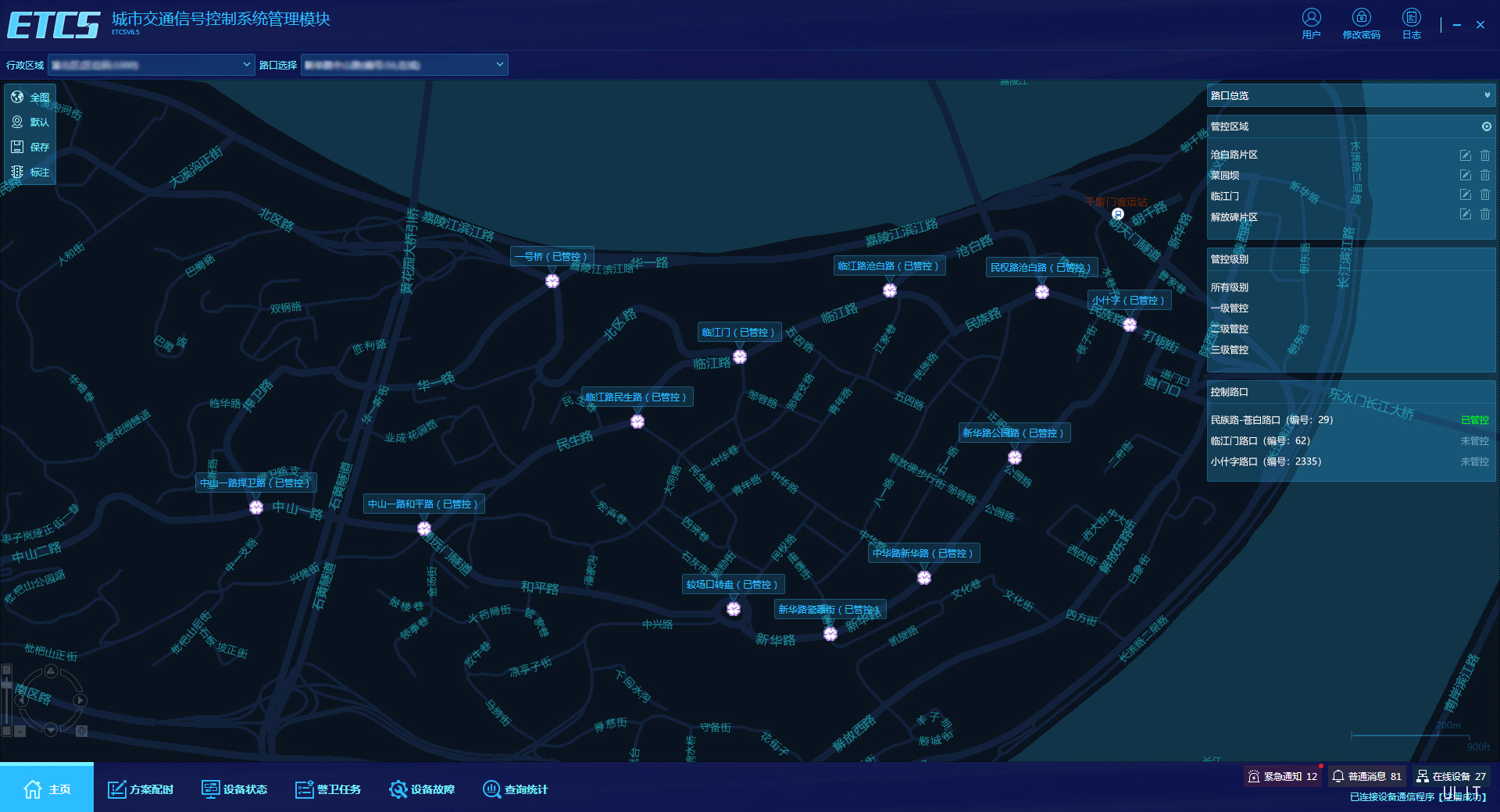Click the 标注 annotation tool

pos(30,172)
